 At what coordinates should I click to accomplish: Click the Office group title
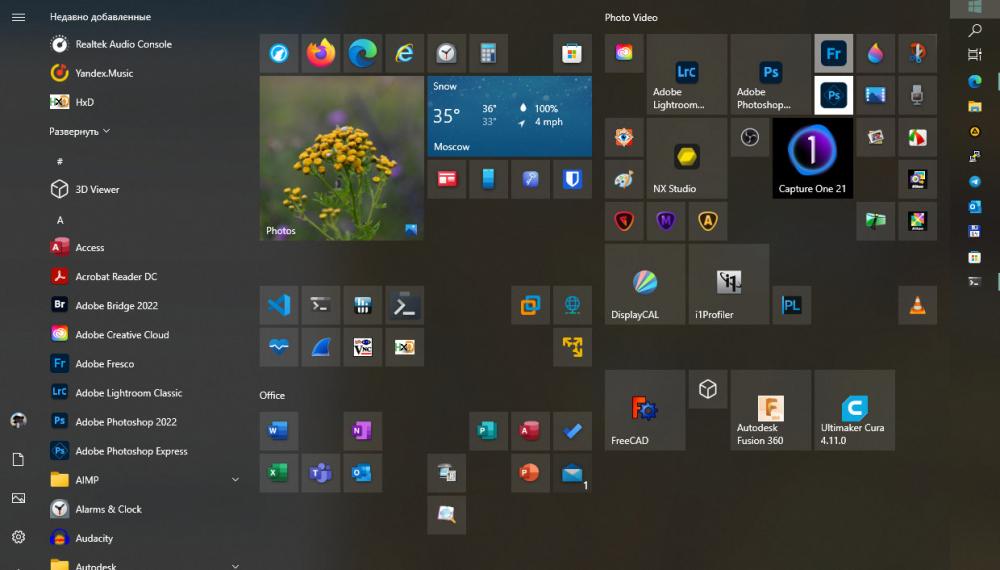pyautogui.click(x=272, y=395)
